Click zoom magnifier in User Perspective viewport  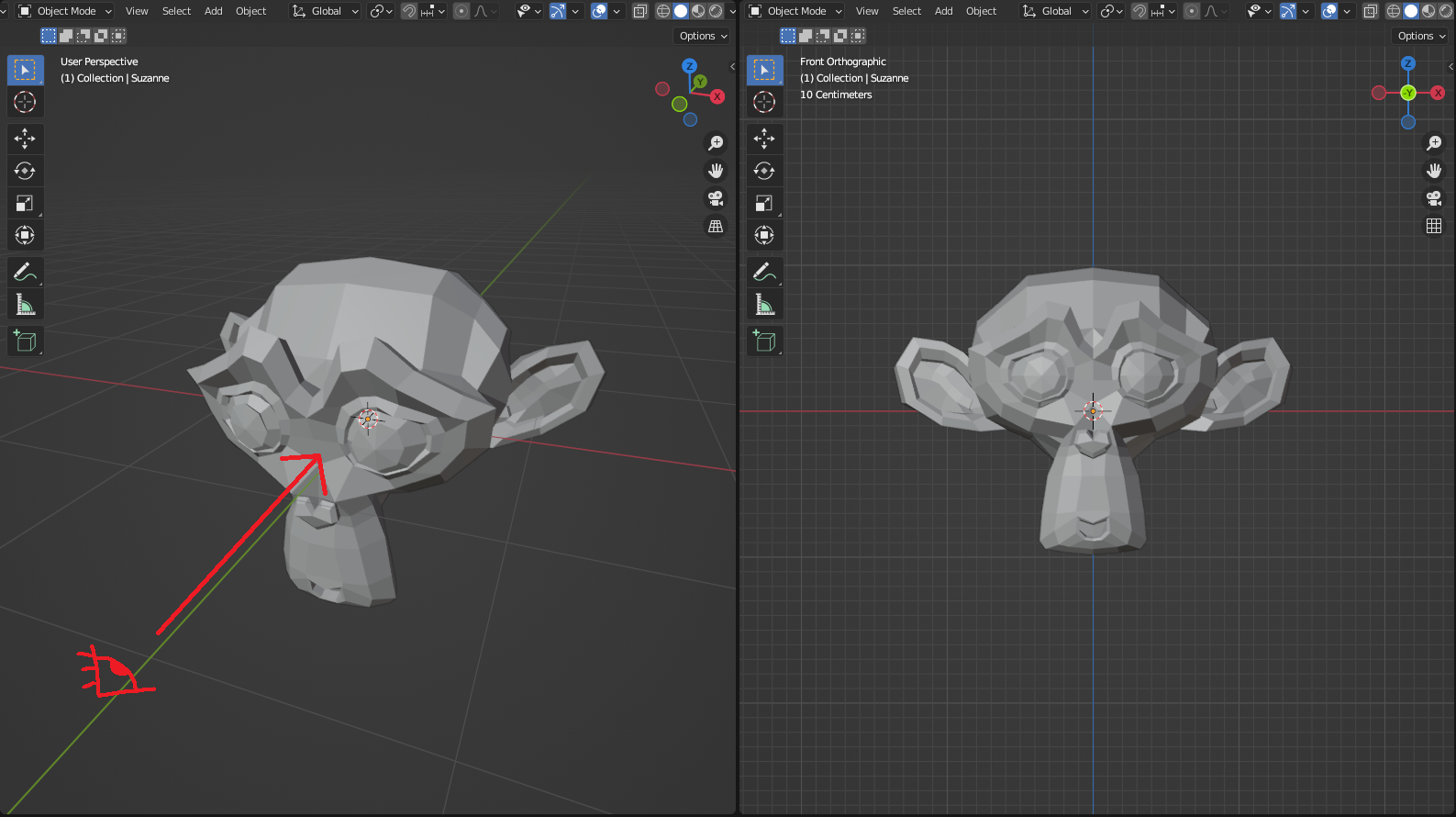click(x=716, y=143)
